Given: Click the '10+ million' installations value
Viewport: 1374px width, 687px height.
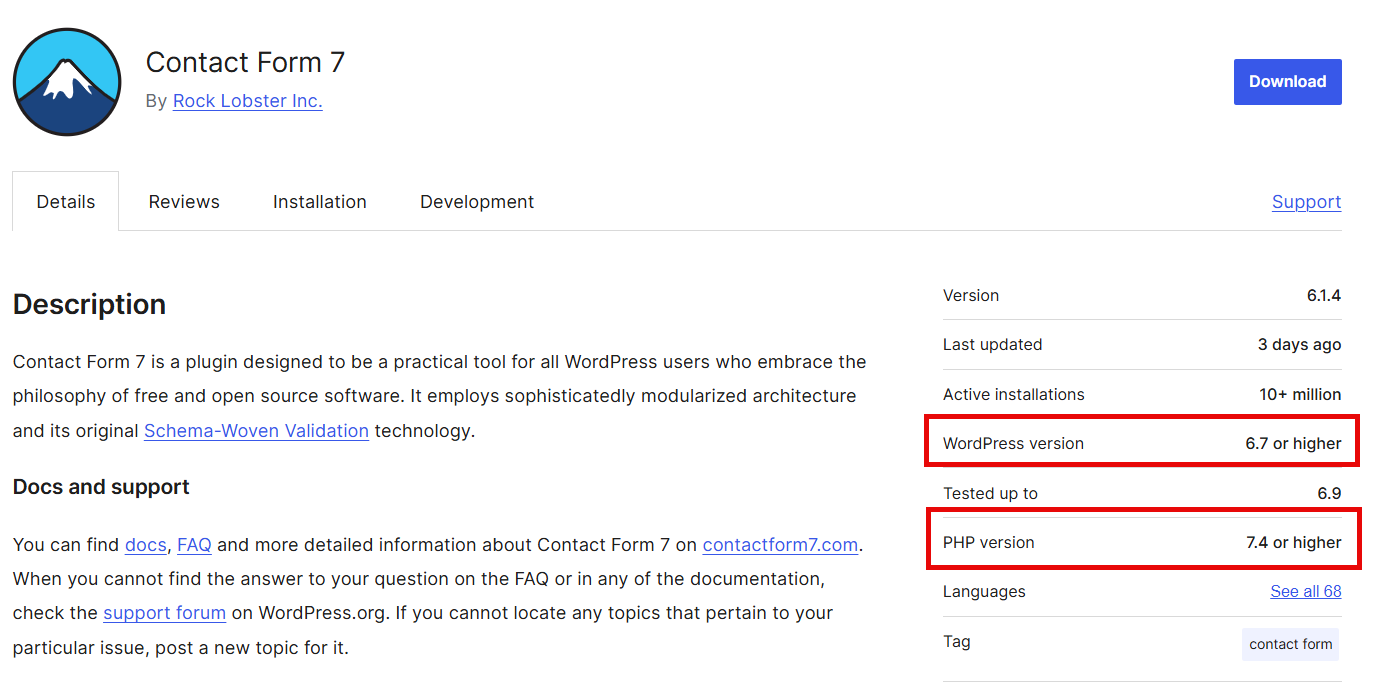Looking at the screenshot, I should point(1300,394).
